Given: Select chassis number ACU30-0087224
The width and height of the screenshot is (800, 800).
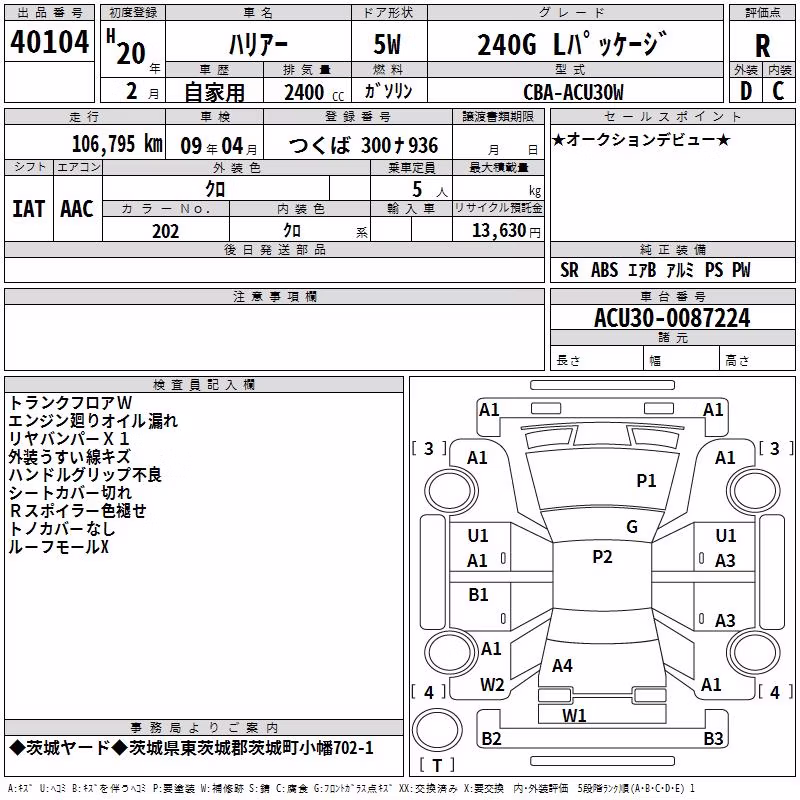Looking at the screenshot, I should pyautogui.click(x=672, y=318).
